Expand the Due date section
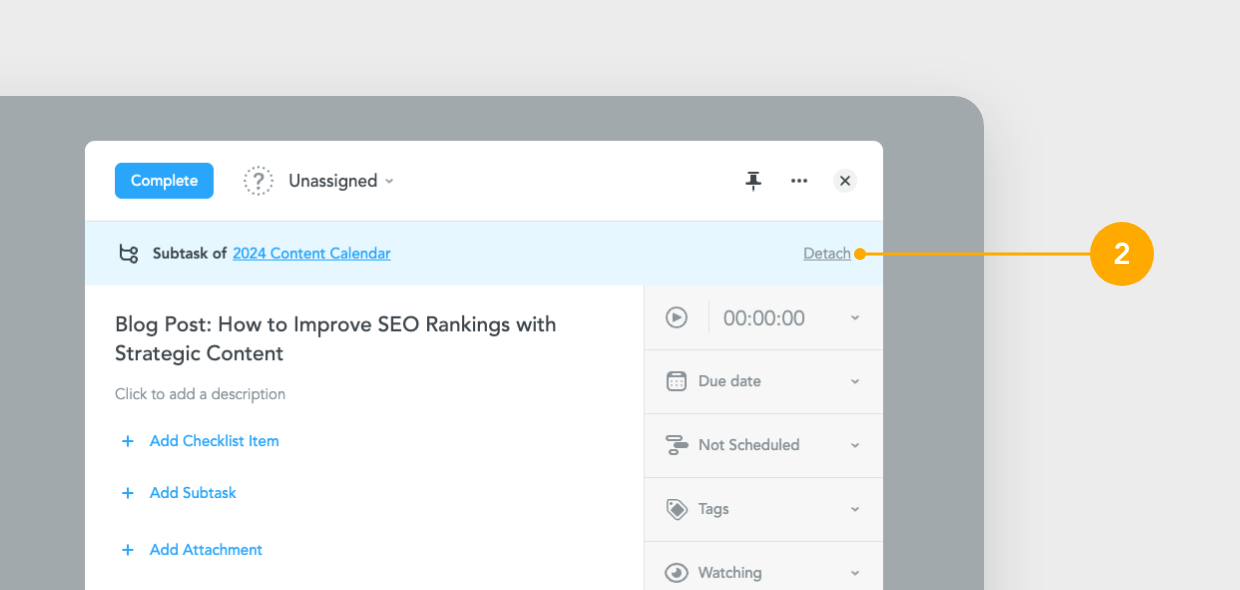This screenshot has height=590, width=1240. [x=855, y=381]
